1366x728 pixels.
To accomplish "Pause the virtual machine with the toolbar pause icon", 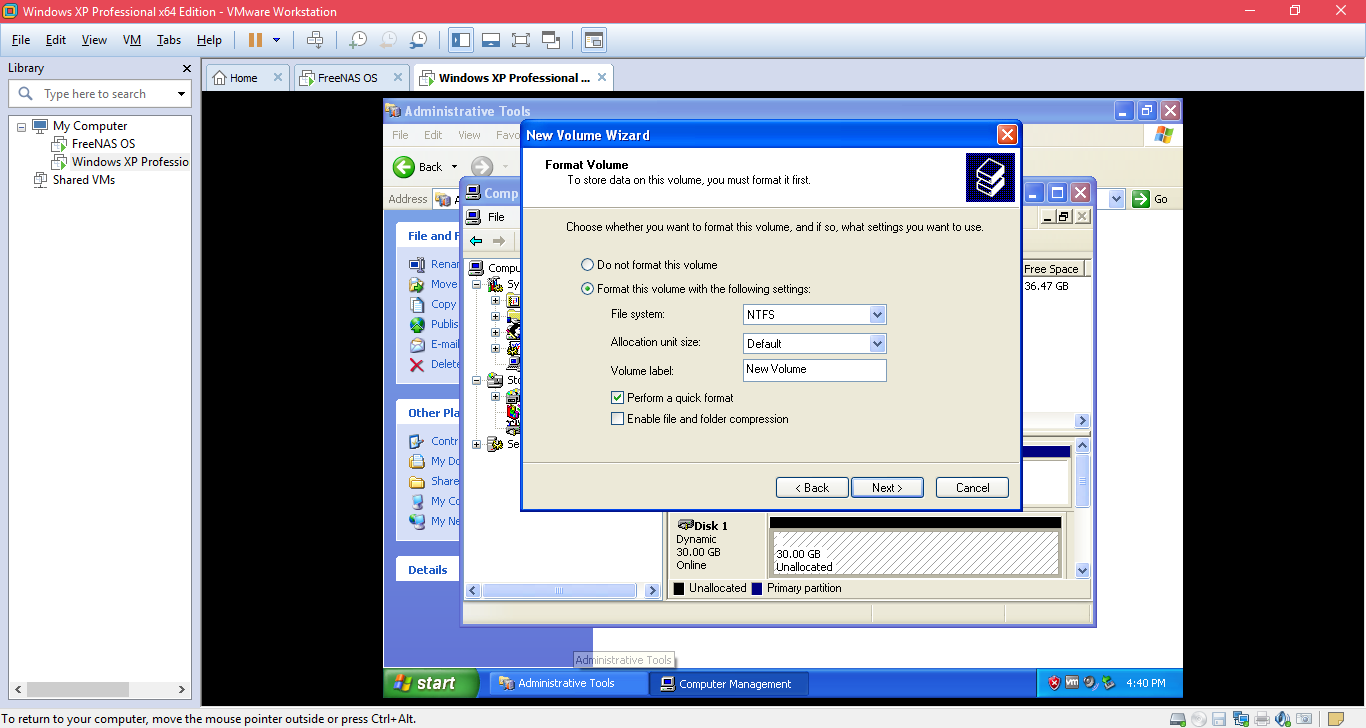I will [x=255, y=40].
